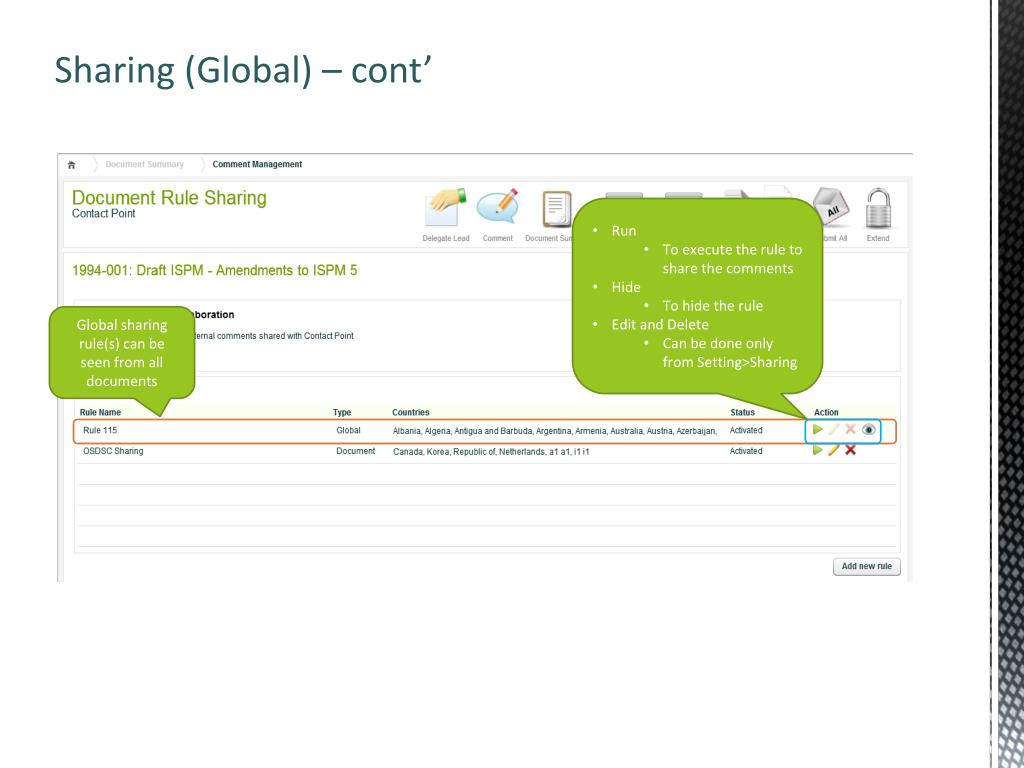The height and width of the screenshot is (768, 1024).
Task: Select the Contact Point subtitle
Action: pyautogui.click(x=104, y=214)
